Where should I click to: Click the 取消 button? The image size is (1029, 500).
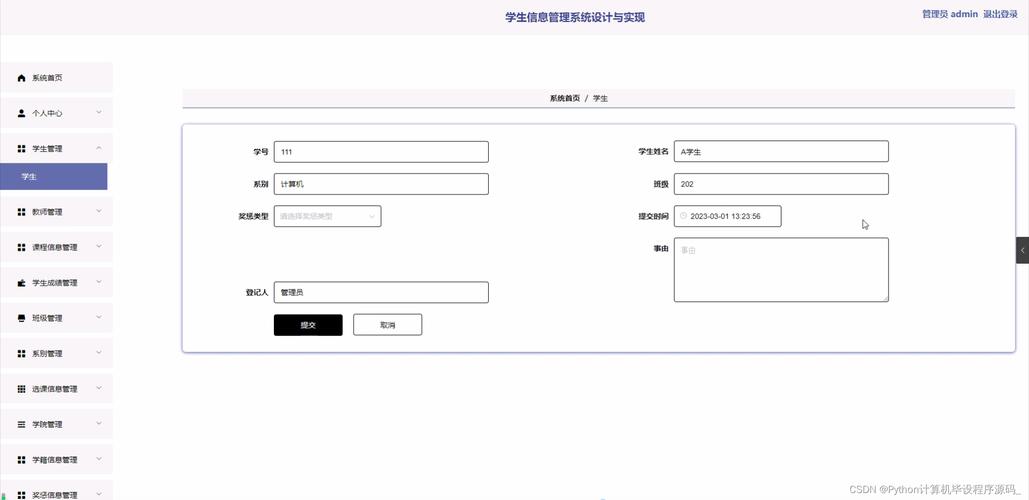(387, 325)
